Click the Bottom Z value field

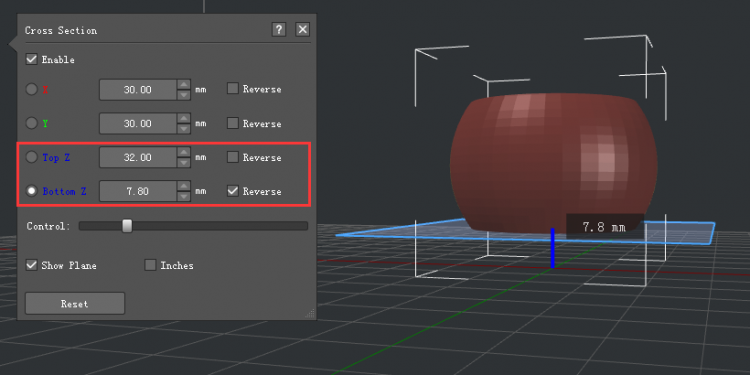138,191
